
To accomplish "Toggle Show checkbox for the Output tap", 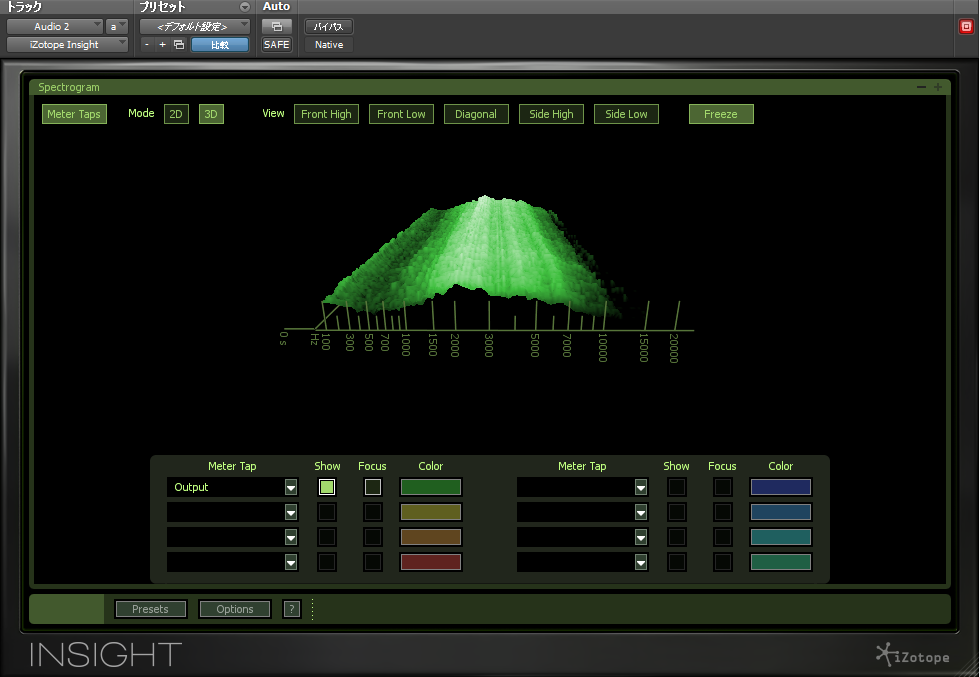I will 327,487.
